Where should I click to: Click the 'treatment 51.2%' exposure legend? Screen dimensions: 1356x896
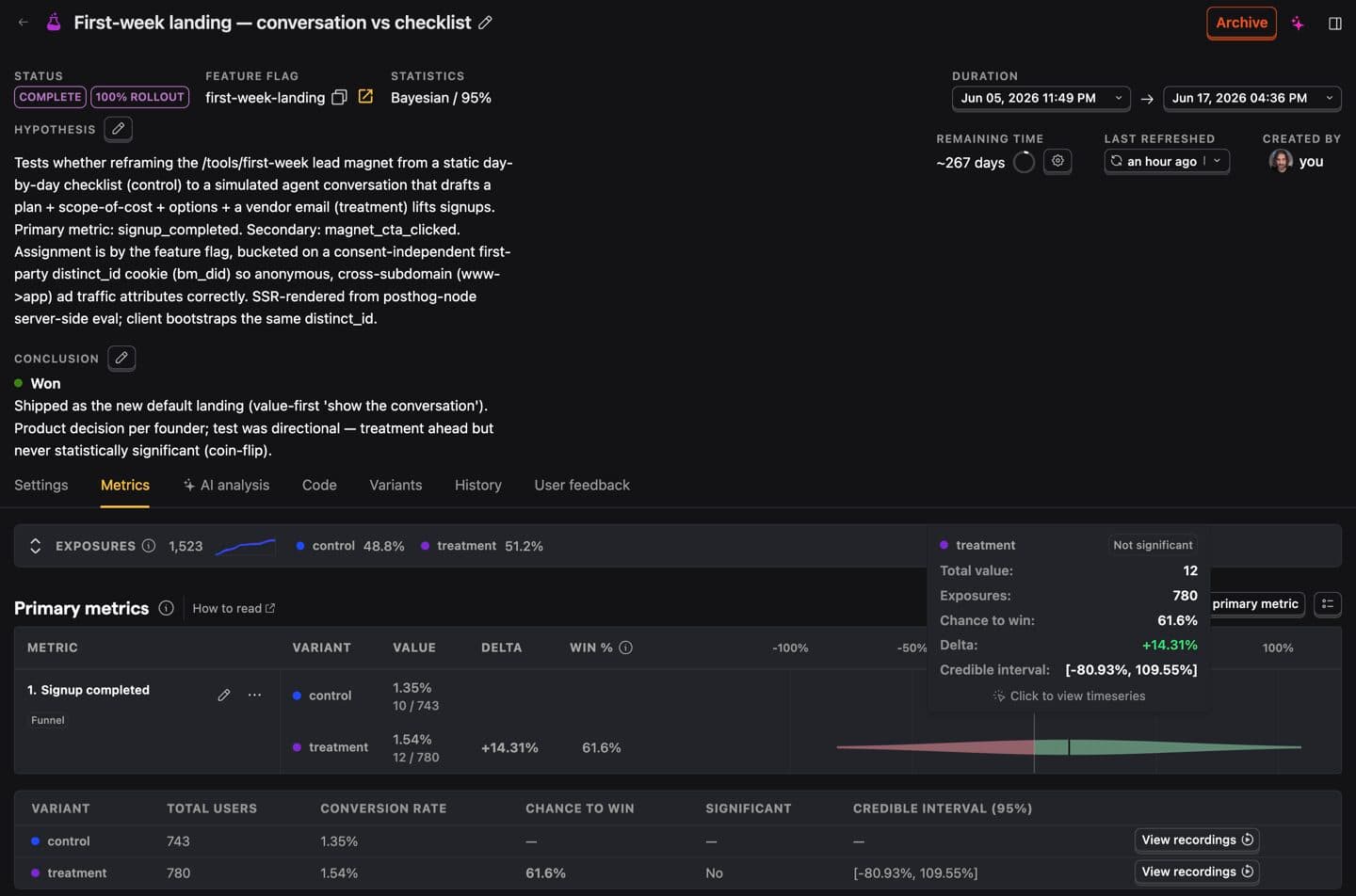(x=482, y=546)
